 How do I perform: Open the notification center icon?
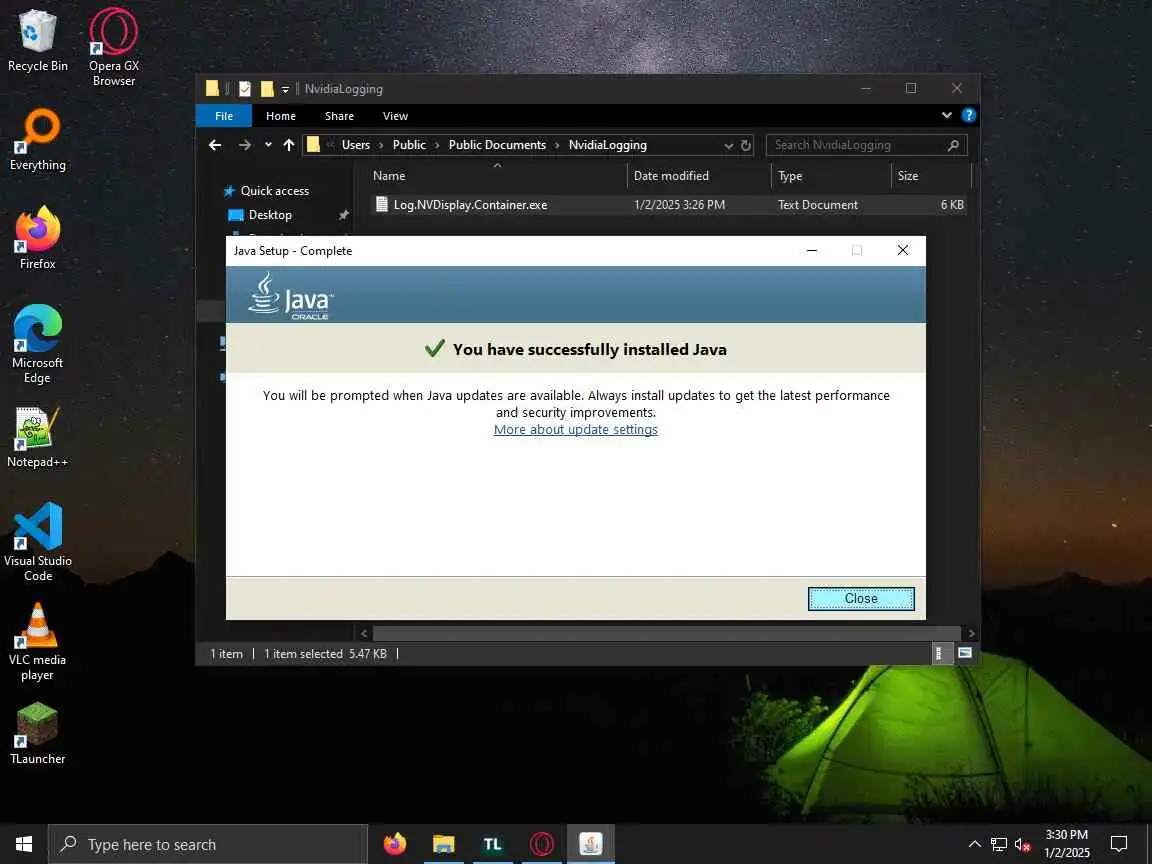click(x=1119, y=844)
